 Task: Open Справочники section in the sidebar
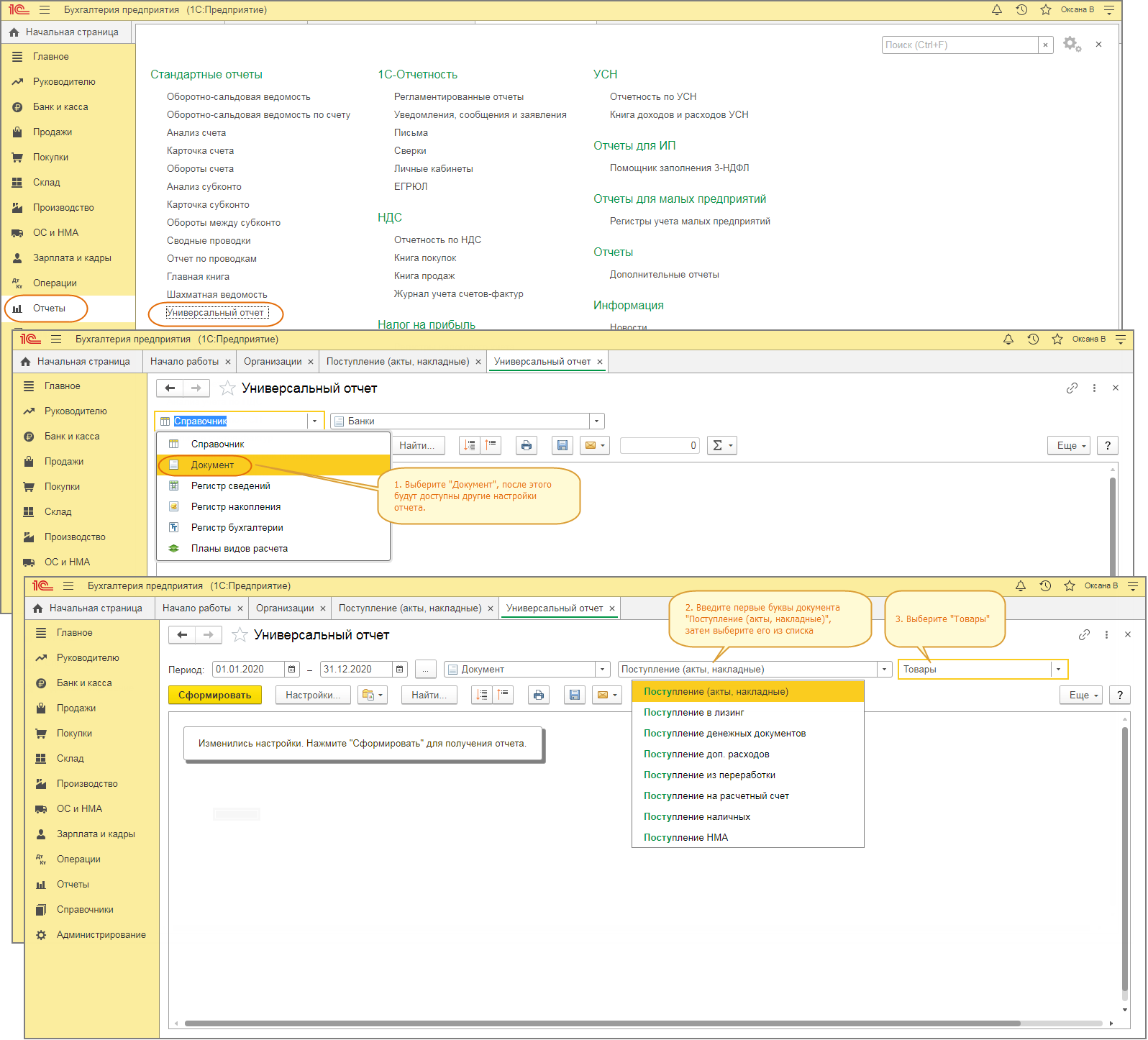point(84,910)
